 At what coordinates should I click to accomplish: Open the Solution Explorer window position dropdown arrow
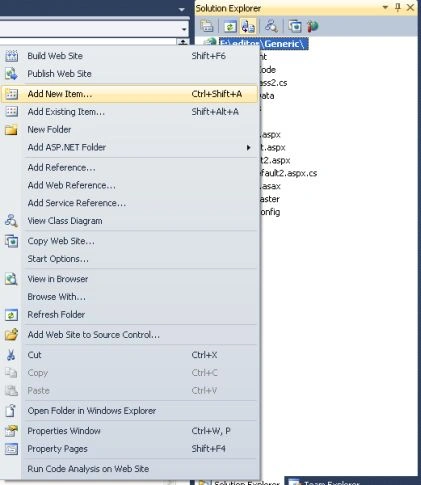pos(385,7)
